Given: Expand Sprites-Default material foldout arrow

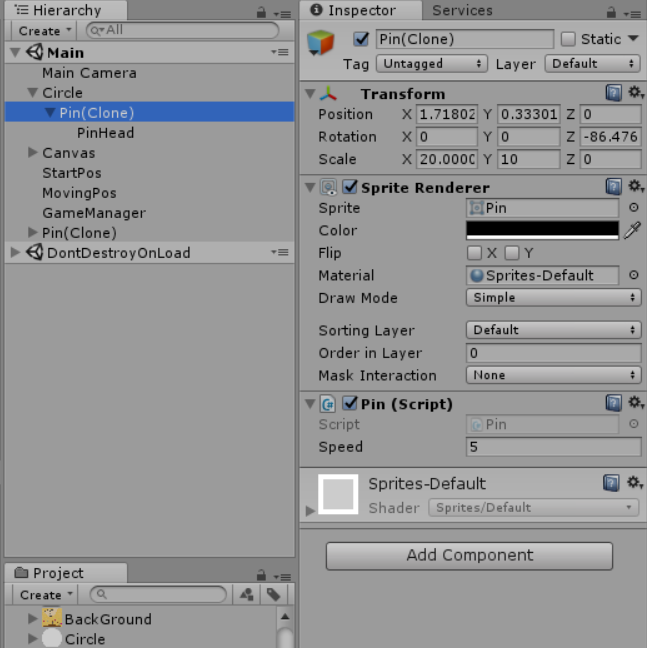Looking at the screenshot, I should 310,511.
